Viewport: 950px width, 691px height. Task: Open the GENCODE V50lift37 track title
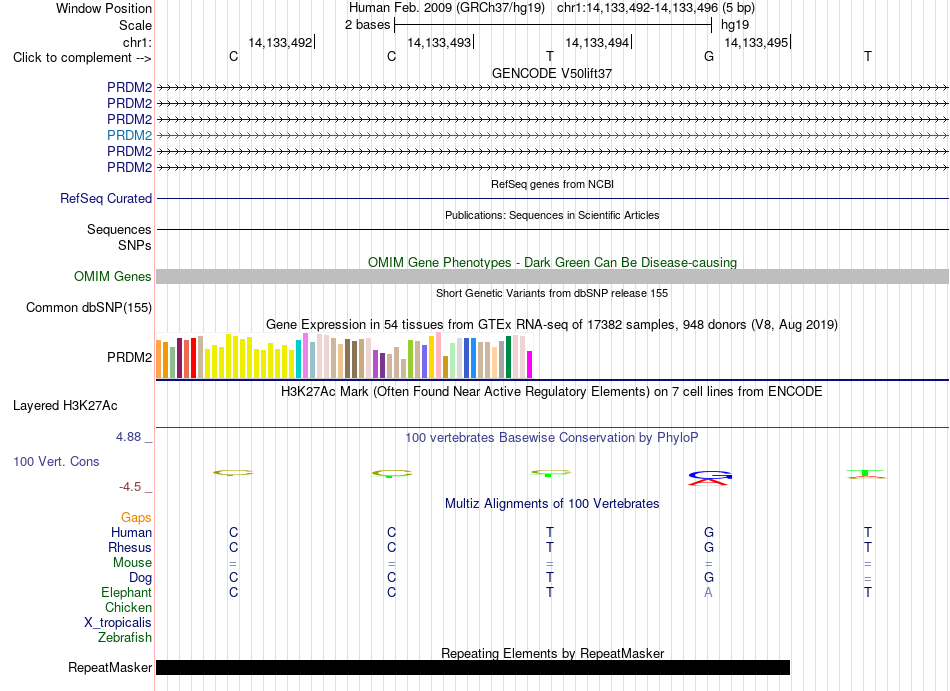point(552,73)
